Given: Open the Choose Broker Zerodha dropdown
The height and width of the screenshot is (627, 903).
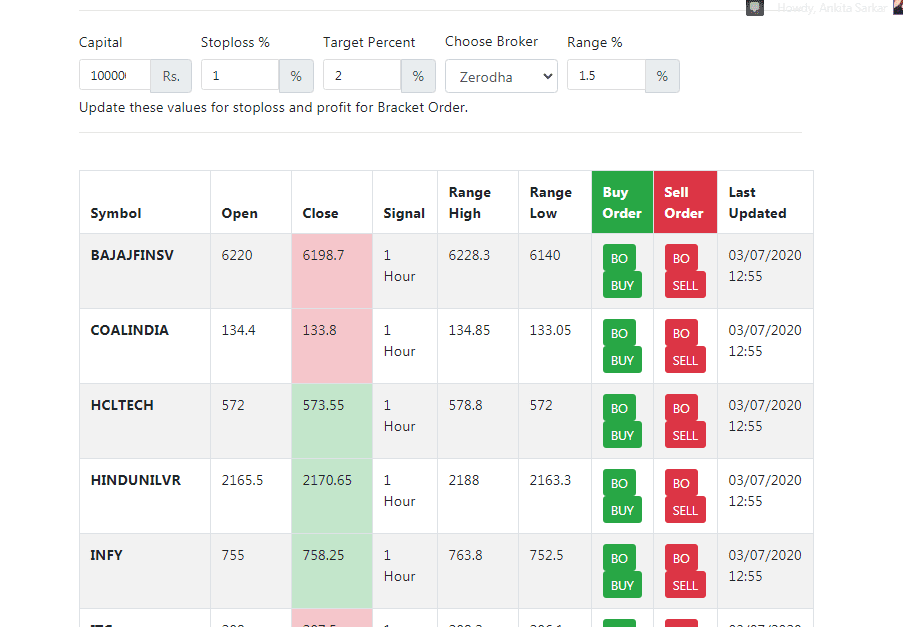Looking at the screenshot, I should [x=501, y=76].
